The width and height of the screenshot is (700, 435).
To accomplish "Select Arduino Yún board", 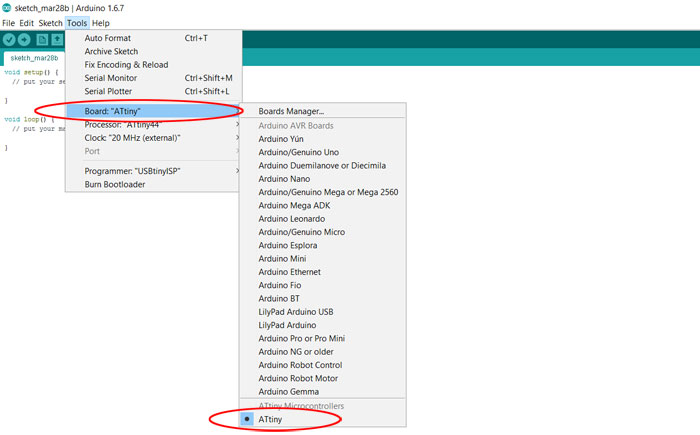I will click(x=323, y=139).
